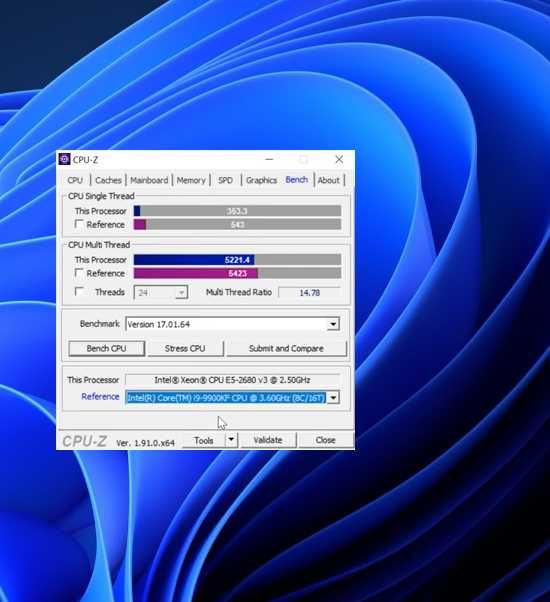
Task: Open the SPD tab
Action: (225, 180)
